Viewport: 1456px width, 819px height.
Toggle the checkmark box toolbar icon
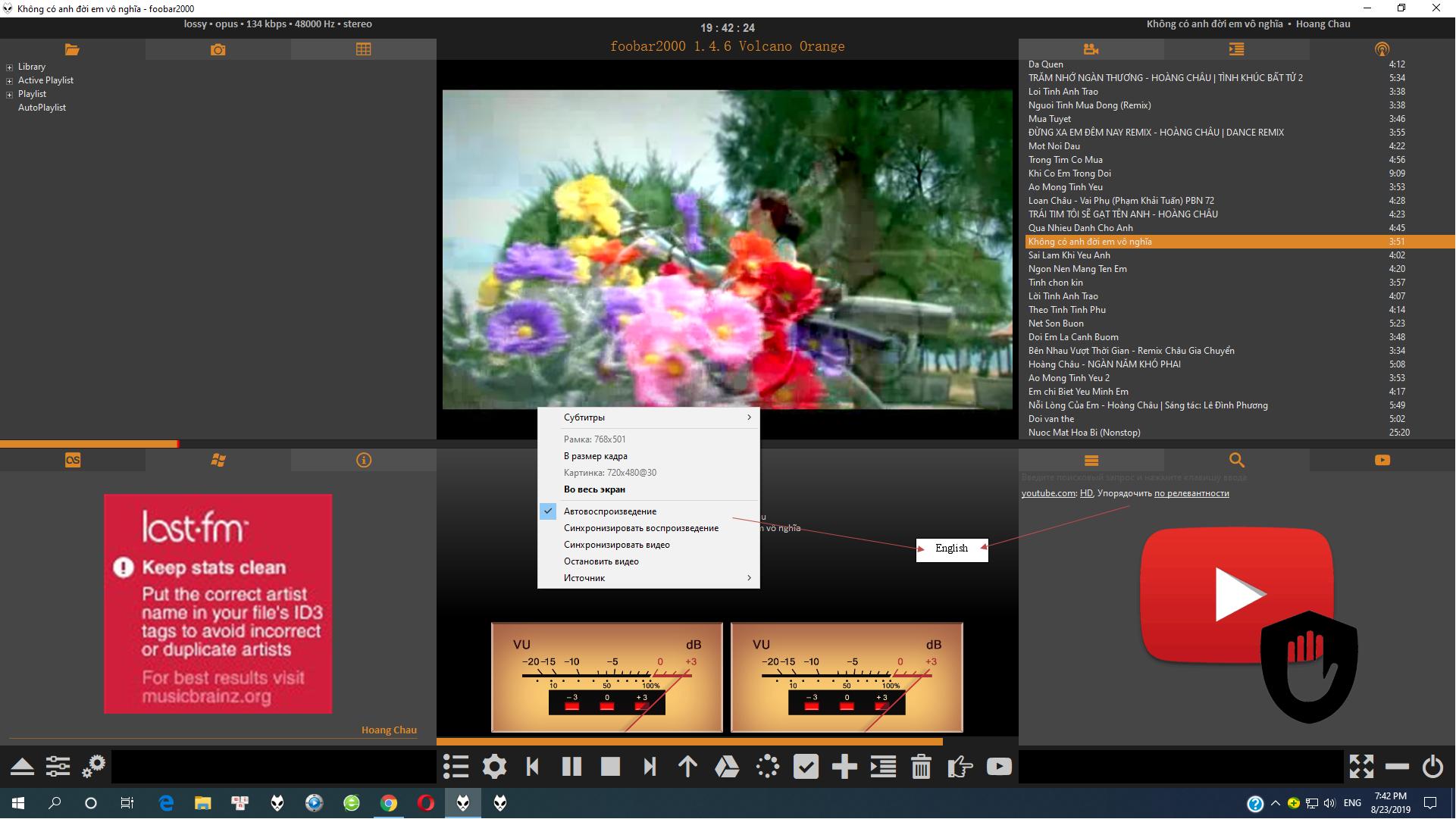pos(806,767)
